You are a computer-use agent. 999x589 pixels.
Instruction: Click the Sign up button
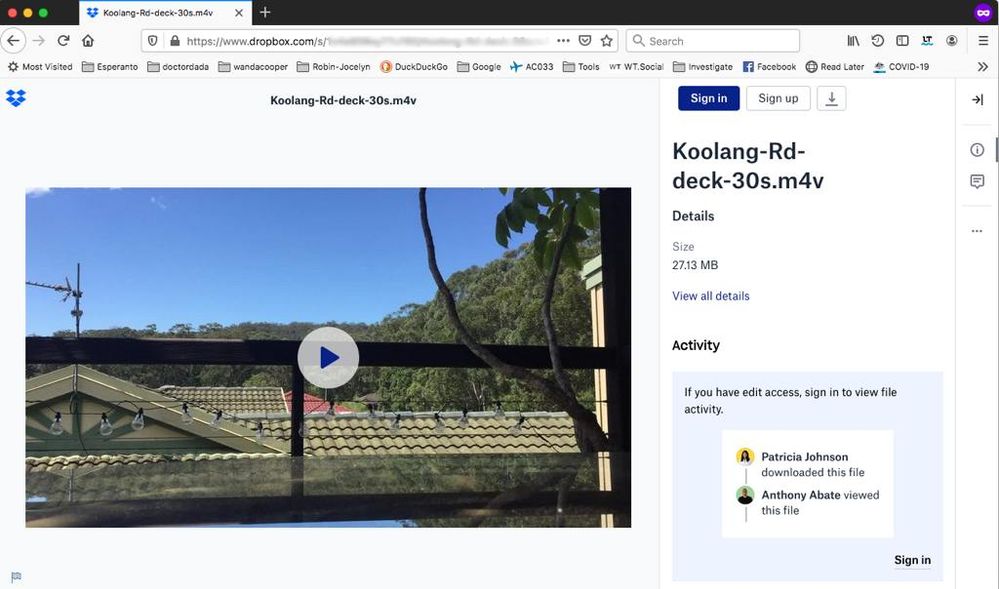778,98
